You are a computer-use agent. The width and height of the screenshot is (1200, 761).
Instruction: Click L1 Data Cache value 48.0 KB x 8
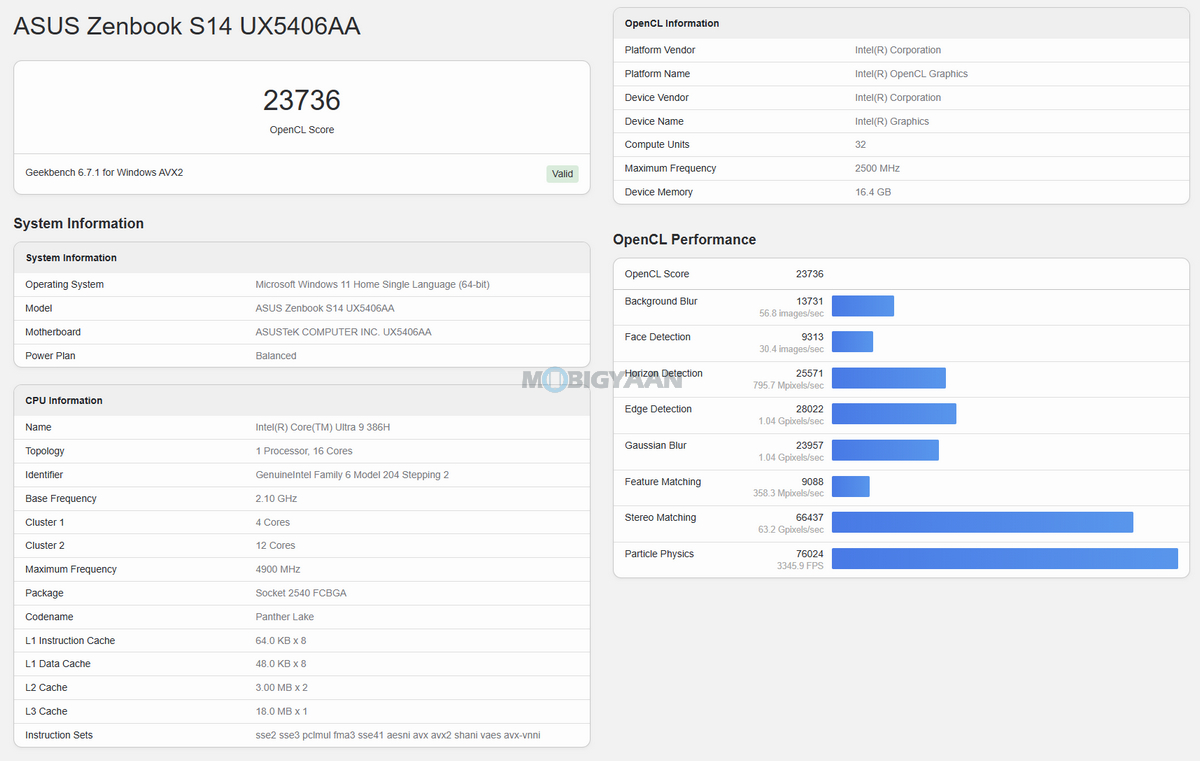tap(281, 664)
